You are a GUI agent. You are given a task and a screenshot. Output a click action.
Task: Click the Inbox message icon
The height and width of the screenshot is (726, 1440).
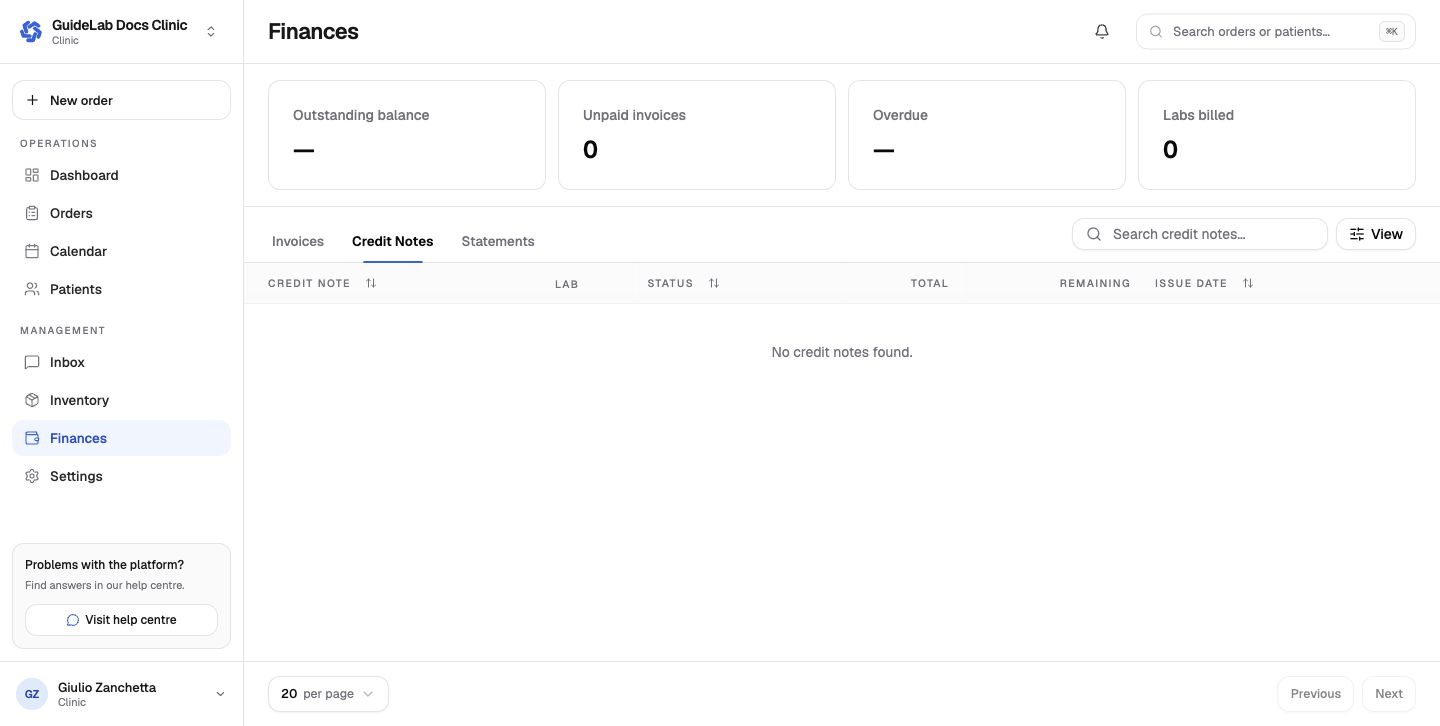(32, 362)
